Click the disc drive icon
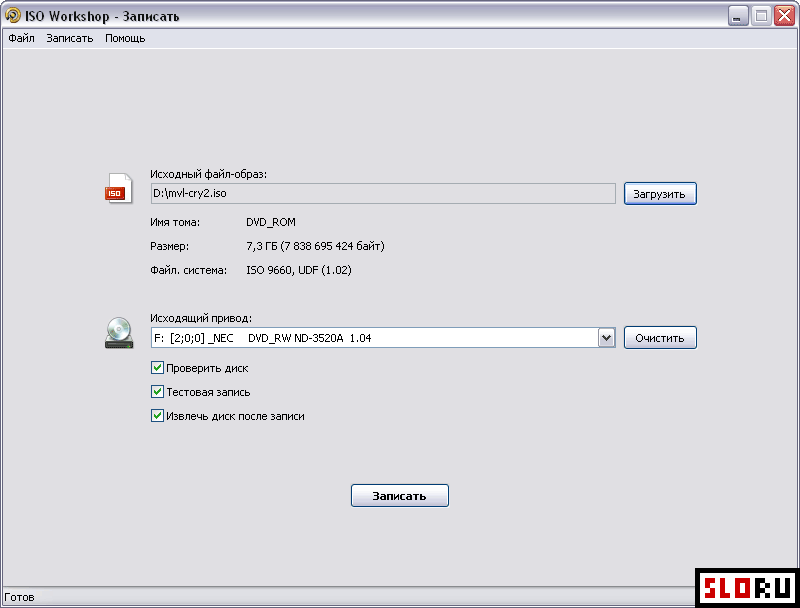Image resolution: width=800 pixels, height=608 pixels. point(119,333)
